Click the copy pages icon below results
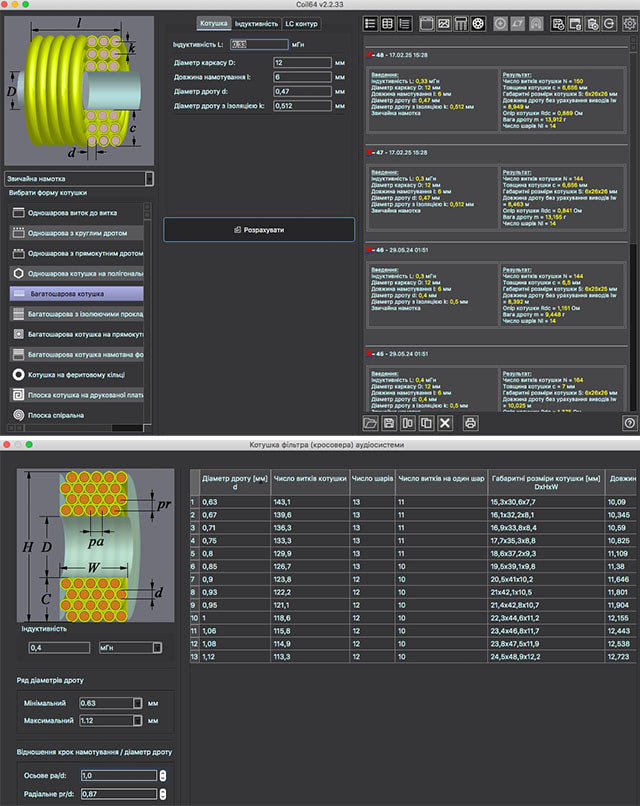The height and width of the screenshot is (806, 640). (x=426, y=423)
